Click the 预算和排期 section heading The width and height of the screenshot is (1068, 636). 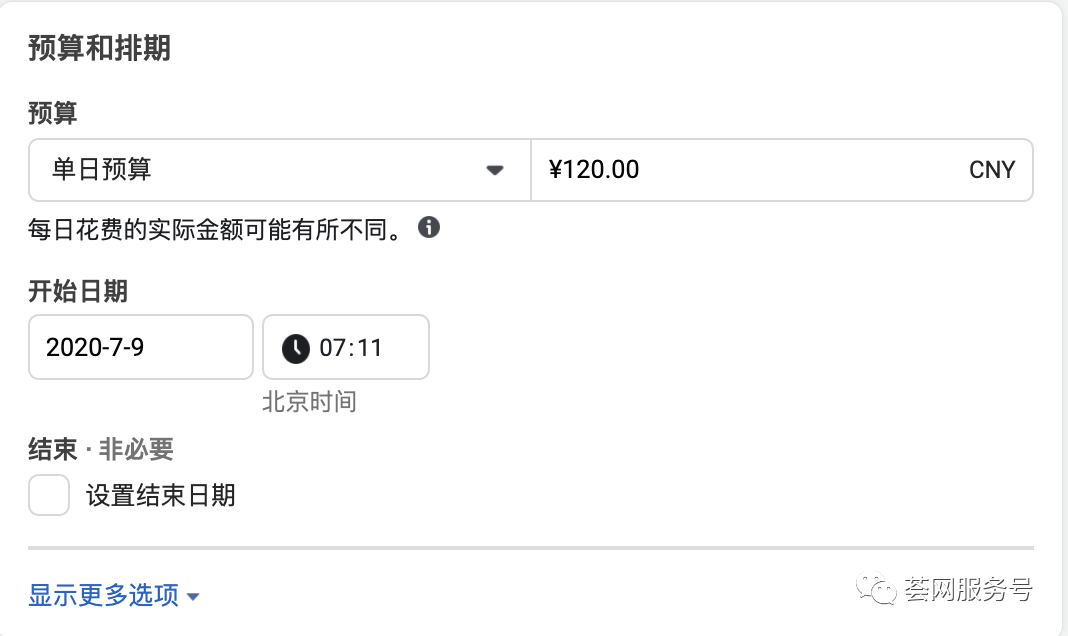coord(99,49)
